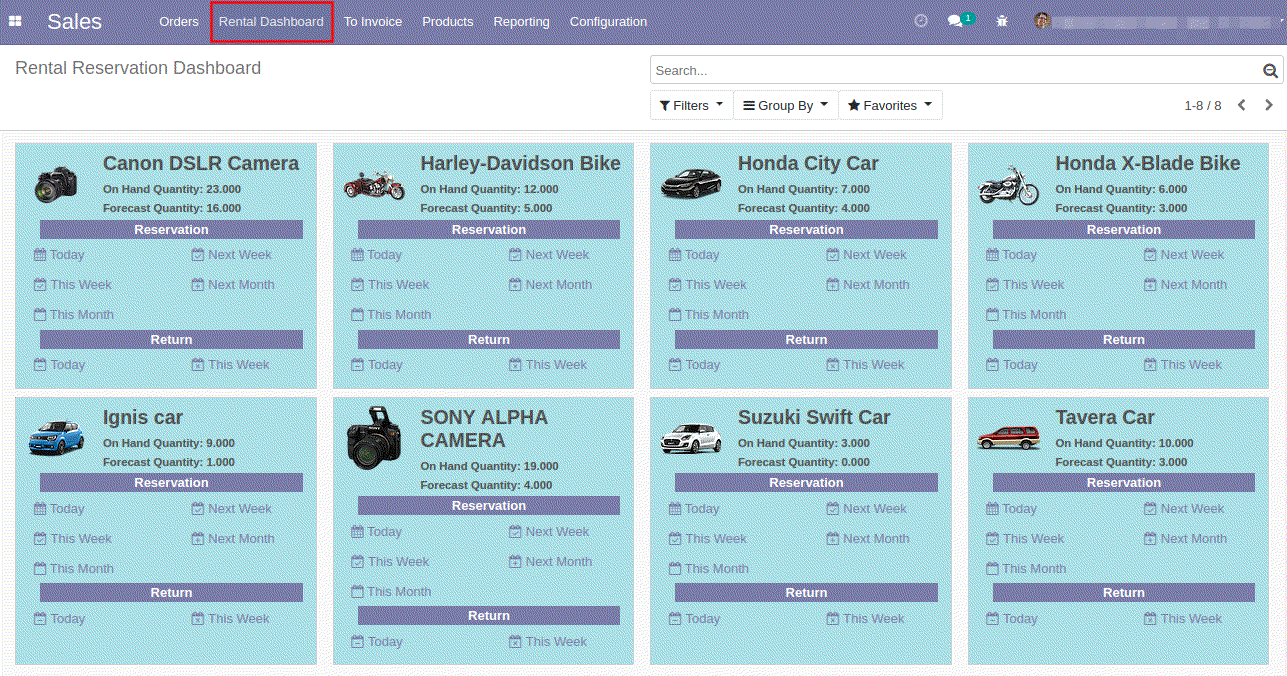Open the Tavera Car thumbnail image
Viewport: 1287px width, 676px height.
1009,437
